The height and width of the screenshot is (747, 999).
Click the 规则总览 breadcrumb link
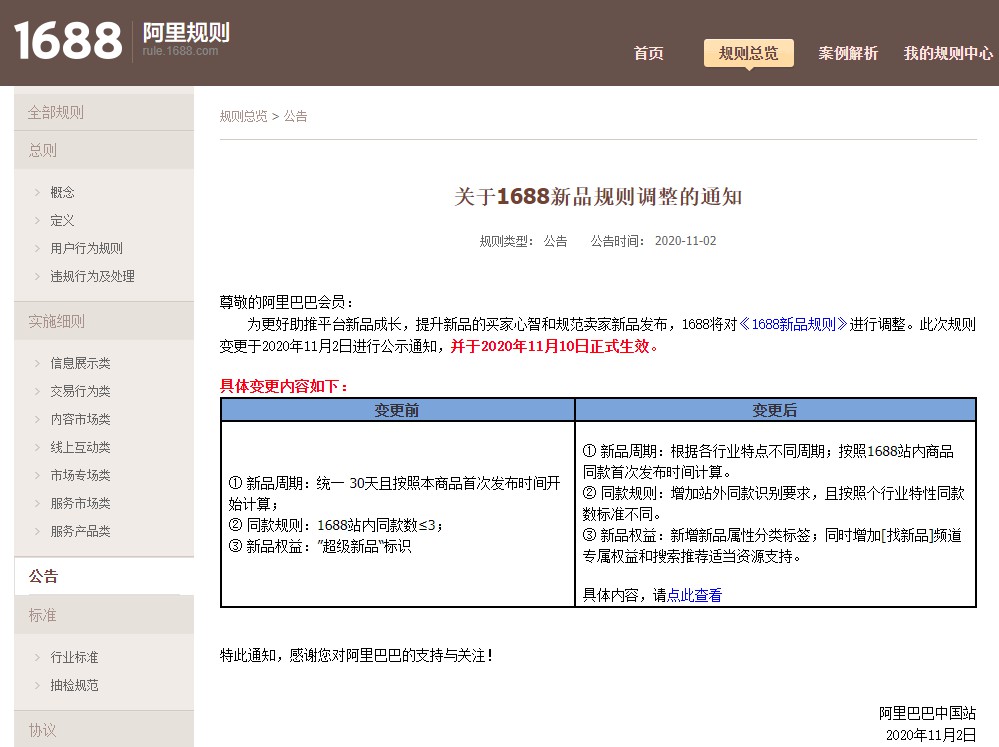coord(243,116)
